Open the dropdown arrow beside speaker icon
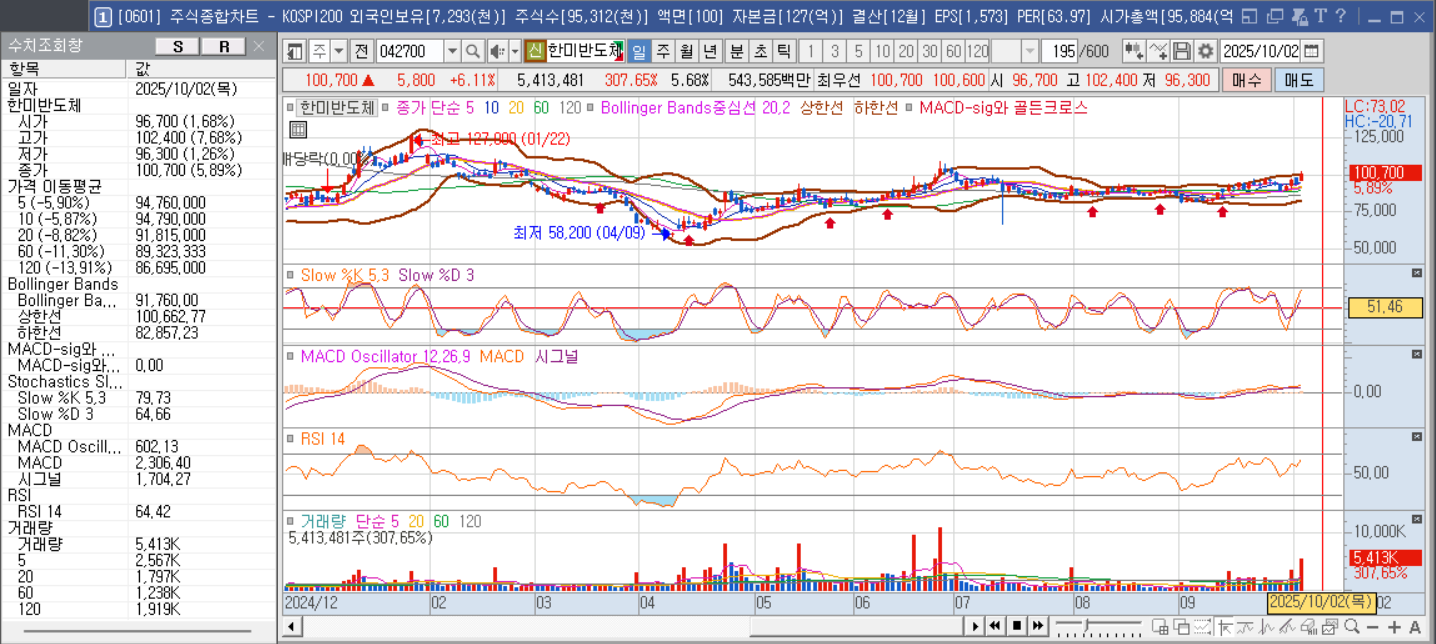 click(x=515, y=52)
